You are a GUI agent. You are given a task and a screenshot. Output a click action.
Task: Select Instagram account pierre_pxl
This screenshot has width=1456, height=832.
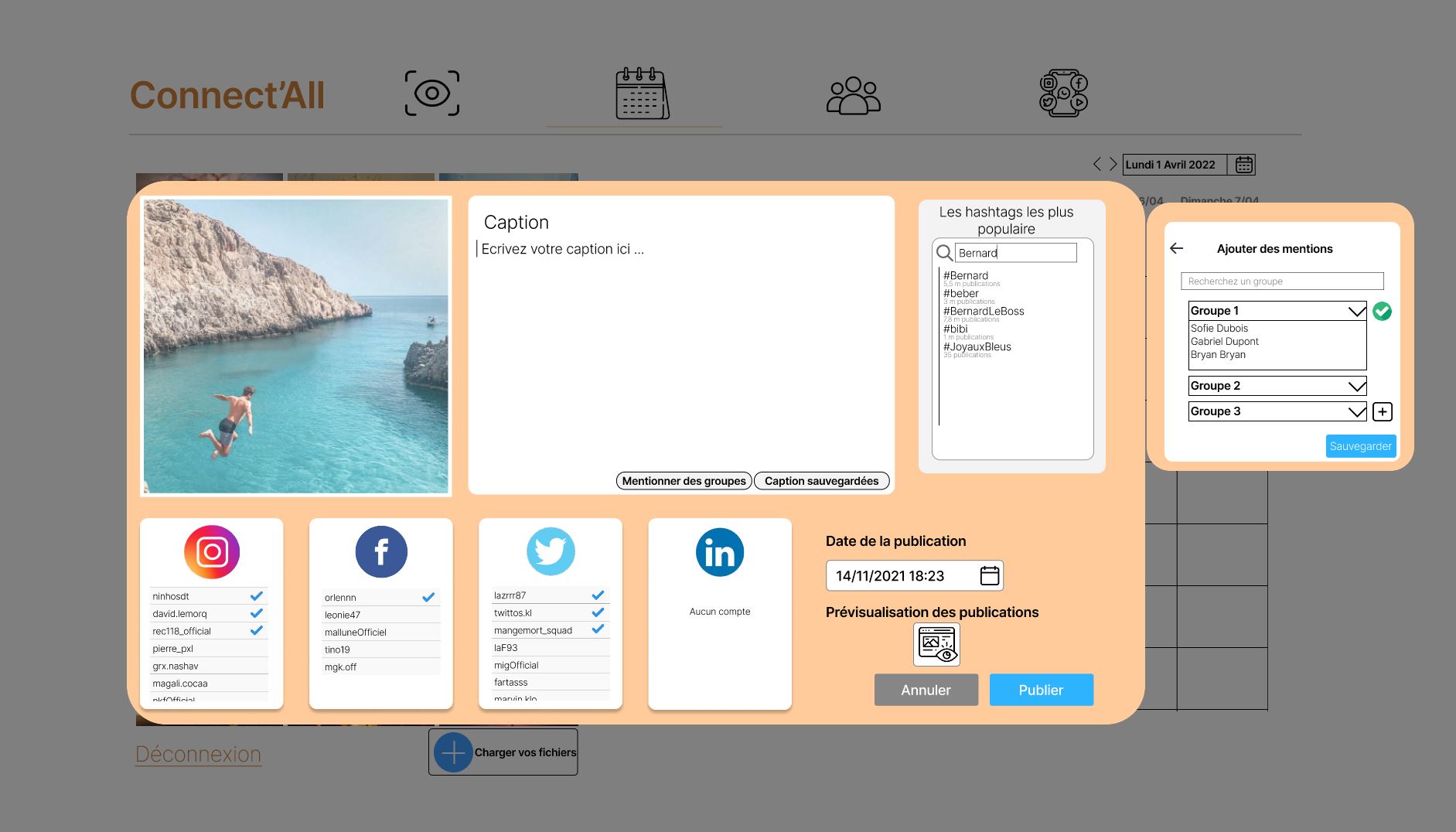coord(209,649)
